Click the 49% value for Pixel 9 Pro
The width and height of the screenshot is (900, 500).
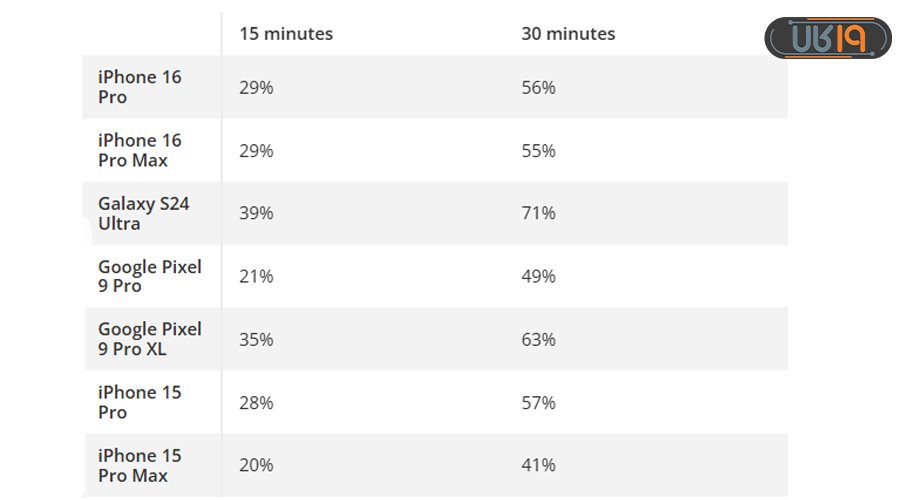pyautogui.click(x=538, y=276)
